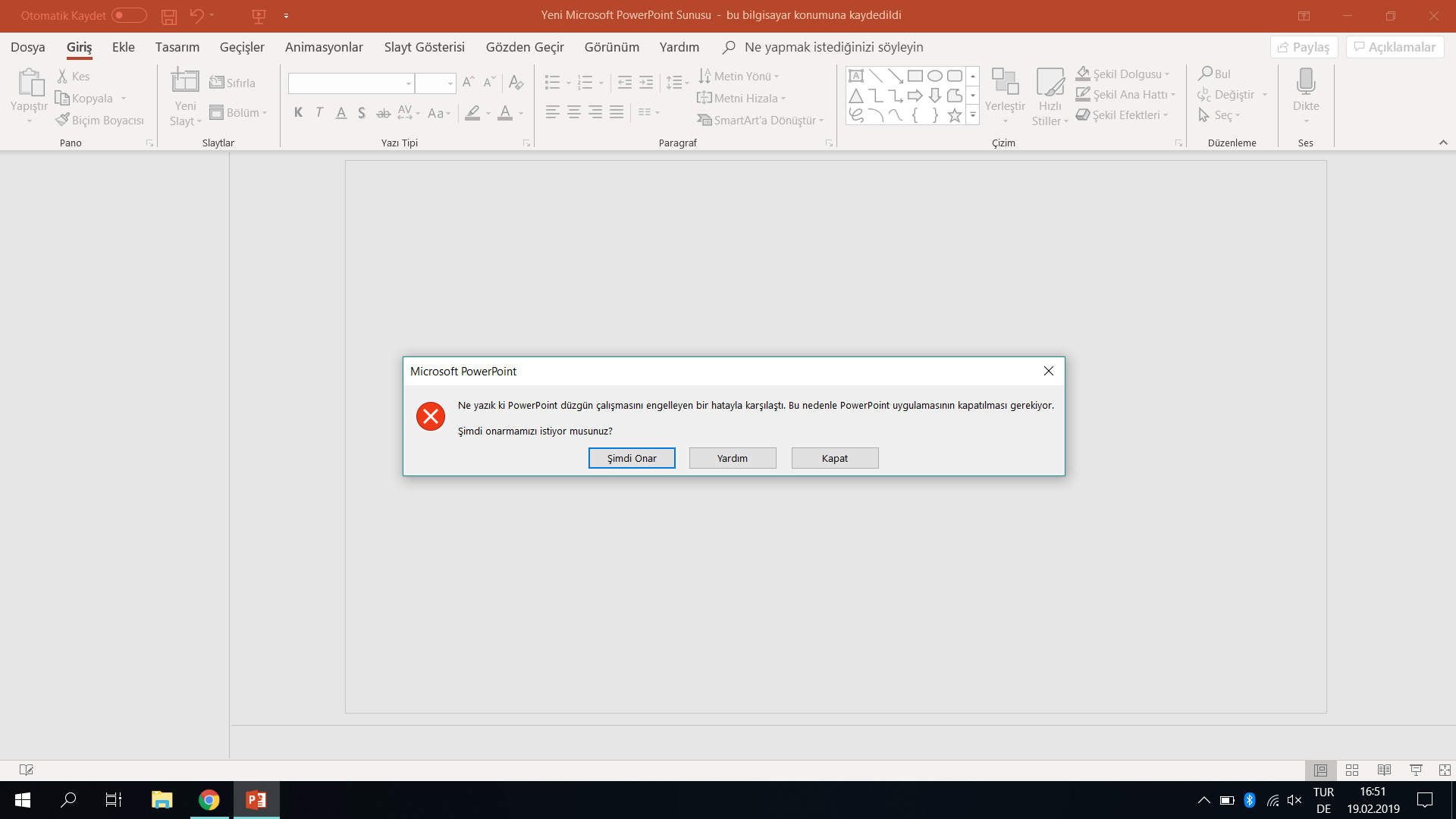Click the undo arrow icon
This screenshot has height=819, width=1456.
pyautogui.click(x=196, y=15)
